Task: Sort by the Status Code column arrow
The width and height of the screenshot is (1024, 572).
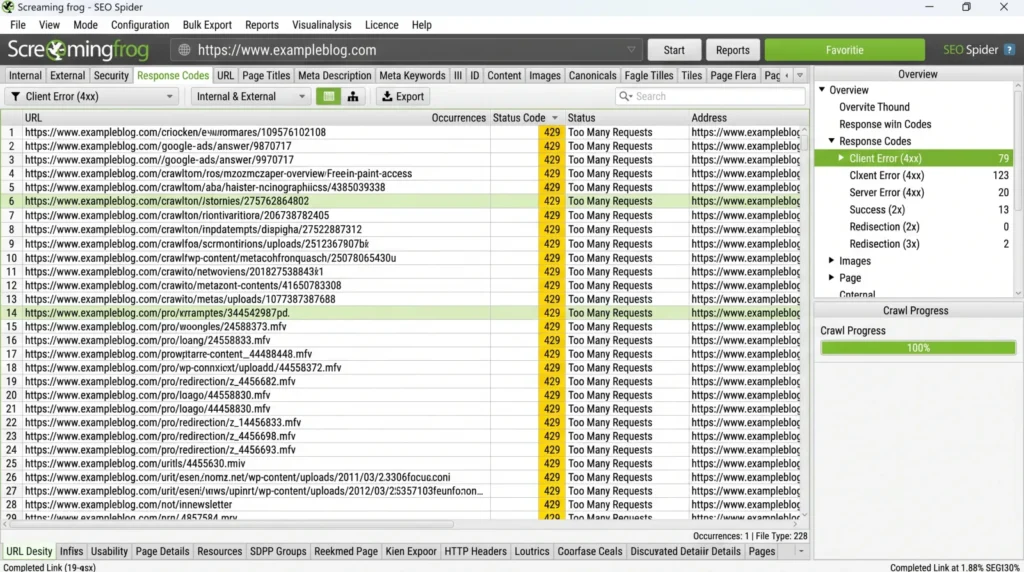Action: [x=555, y=118]
